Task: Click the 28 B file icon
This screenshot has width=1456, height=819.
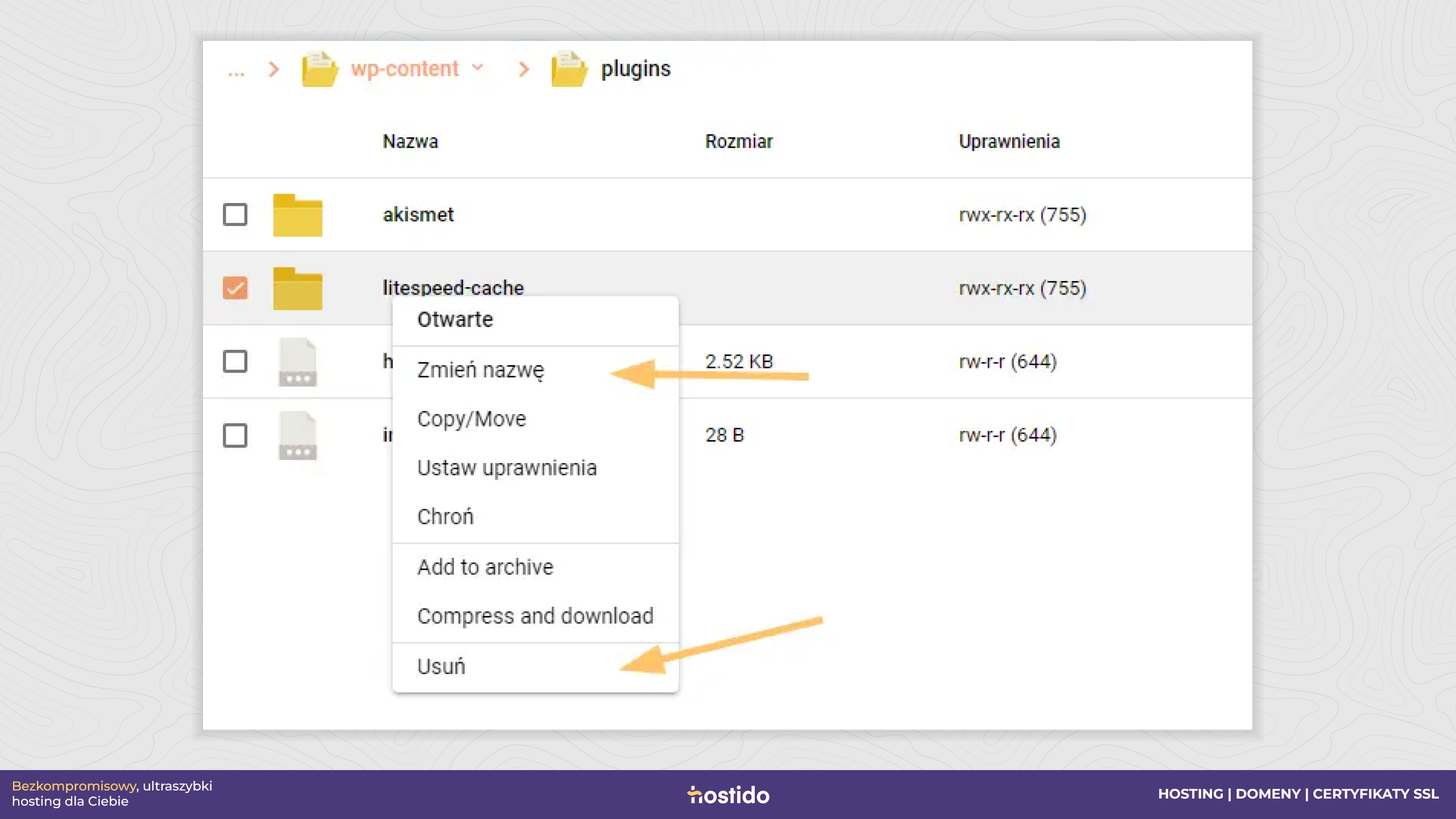Action: coord(297,436)
